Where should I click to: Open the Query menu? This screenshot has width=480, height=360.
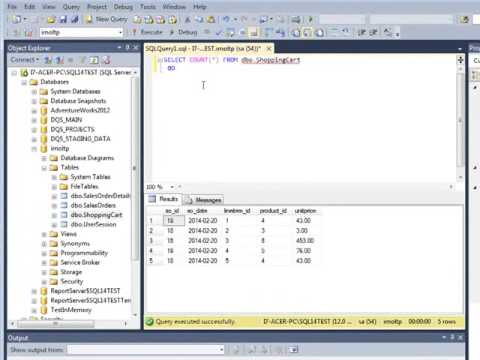pyautogui.click(x=71, y=7)
